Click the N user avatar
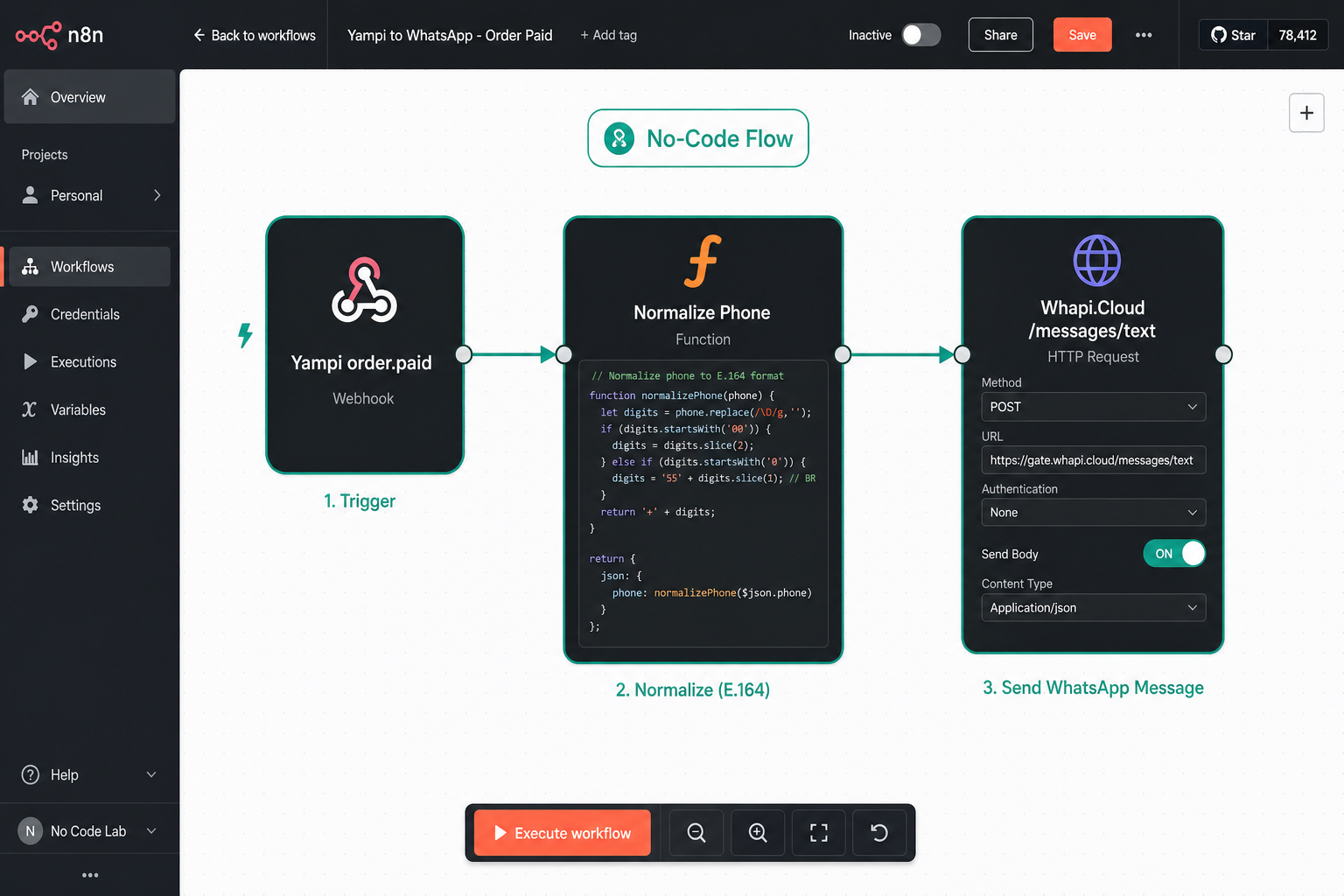The height and width of the screenshot is (896, 1344). click(31, 831)
